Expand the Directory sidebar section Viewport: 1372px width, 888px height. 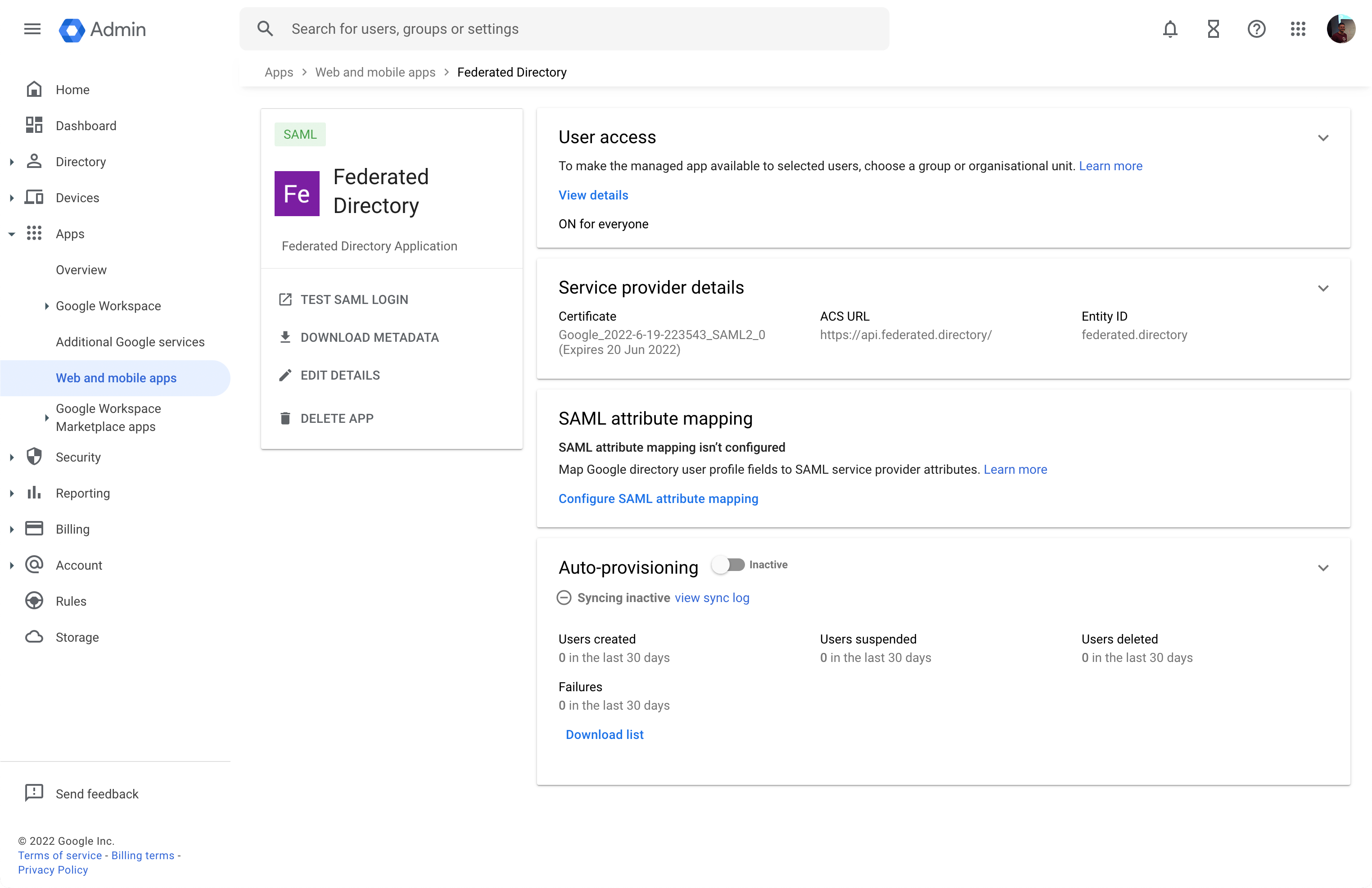(12, 162)
